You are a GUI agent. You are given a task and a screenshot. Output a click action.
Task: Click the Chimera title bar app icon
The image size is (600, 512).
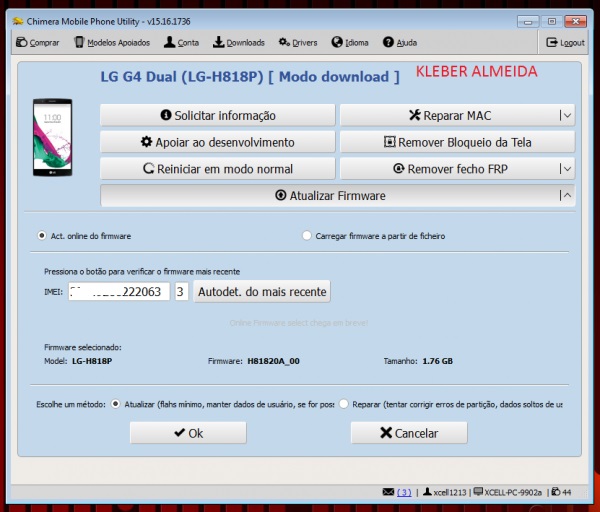pyautogui.click(x=18, y=21)
